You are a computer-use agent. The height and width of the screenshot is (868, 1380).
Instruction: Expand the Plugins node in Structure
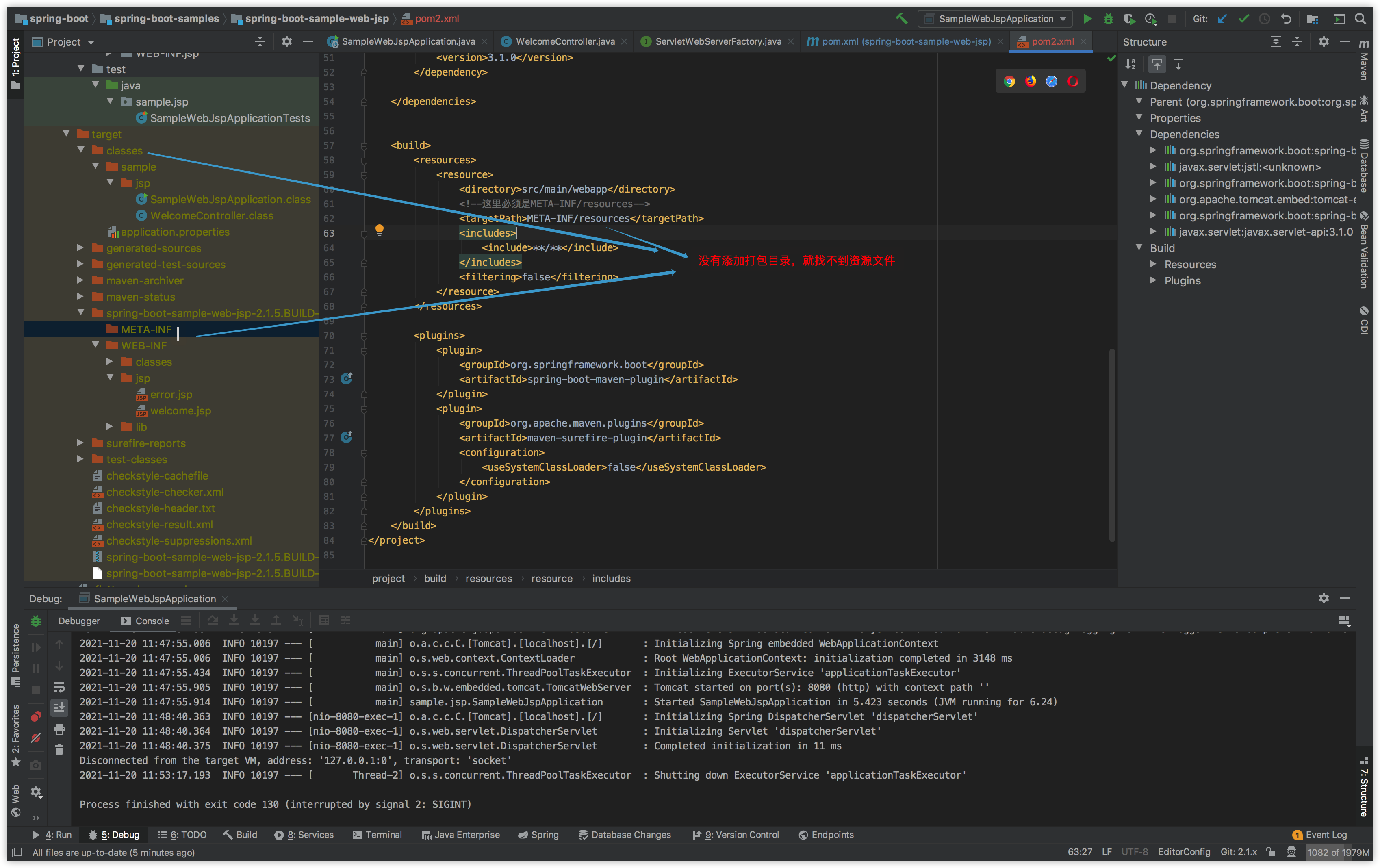pyautogui.click(x=1153, y=281)
